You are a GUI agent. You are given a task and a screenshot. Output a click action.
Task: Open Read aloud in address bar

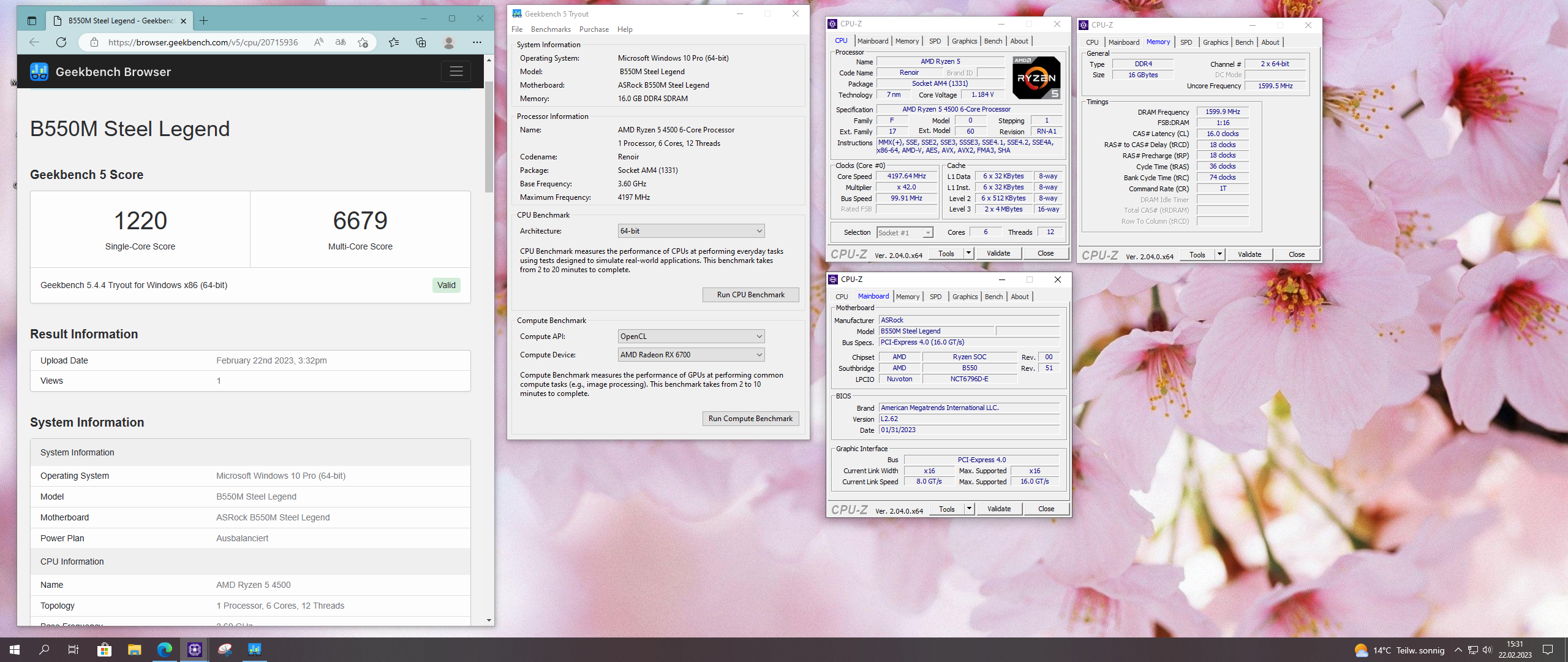(x=318, y=42)
